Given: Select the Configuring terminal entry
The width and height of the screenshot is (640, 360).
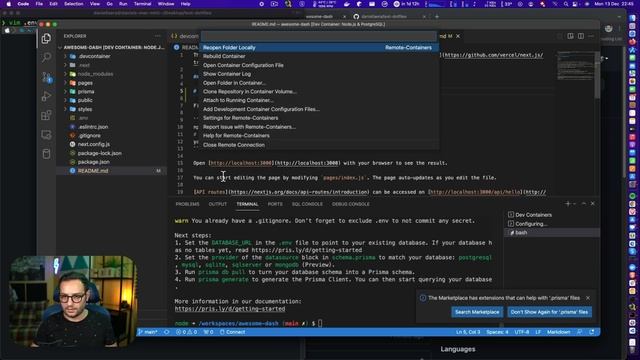Looking at the screenshot, I should pyautogui.click(x=552, y=224).
